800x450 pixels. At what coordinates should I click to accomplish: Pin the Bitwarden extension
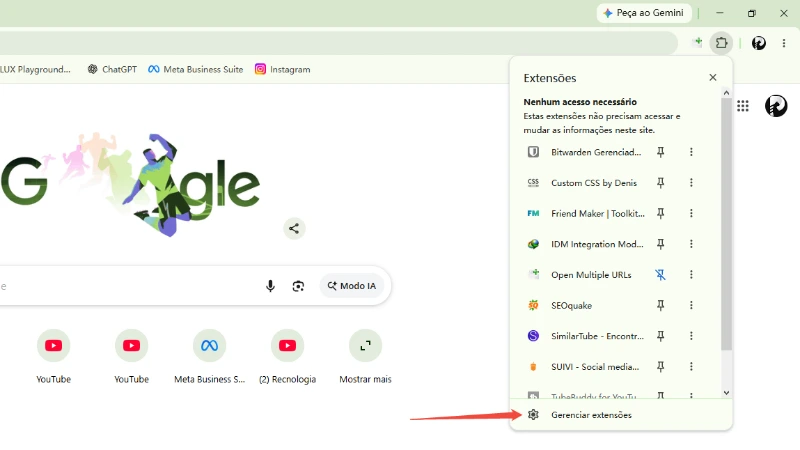(661, 152)
